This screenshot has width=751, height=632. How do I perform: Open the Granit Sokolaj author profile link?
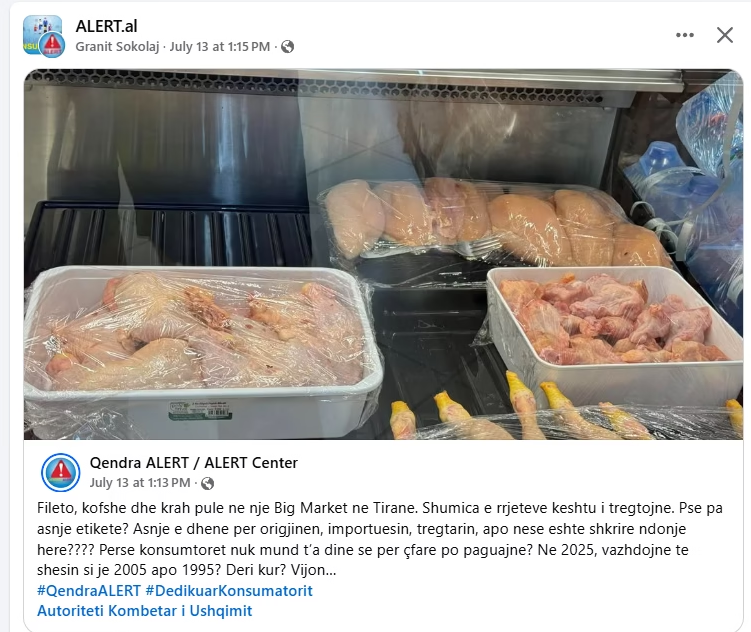117,46
